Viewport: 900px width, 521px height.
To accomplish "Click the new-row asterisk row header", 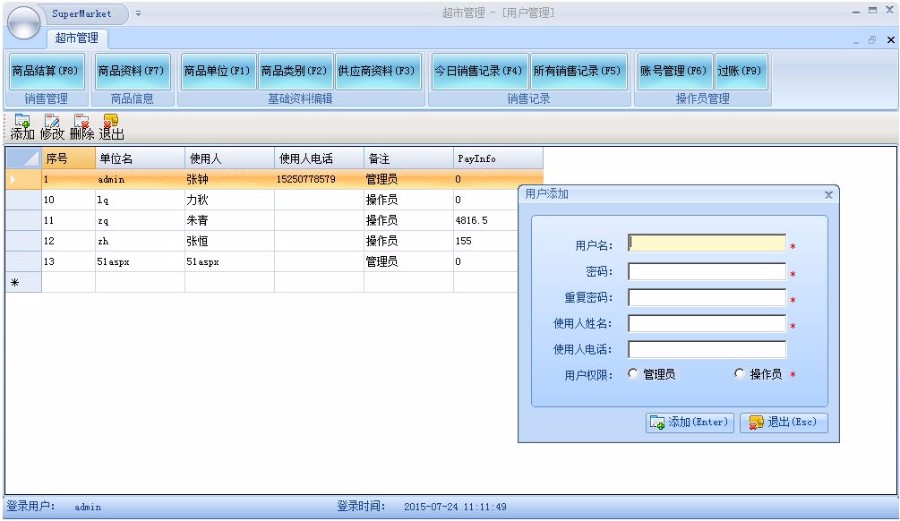I will coord(24,282).
